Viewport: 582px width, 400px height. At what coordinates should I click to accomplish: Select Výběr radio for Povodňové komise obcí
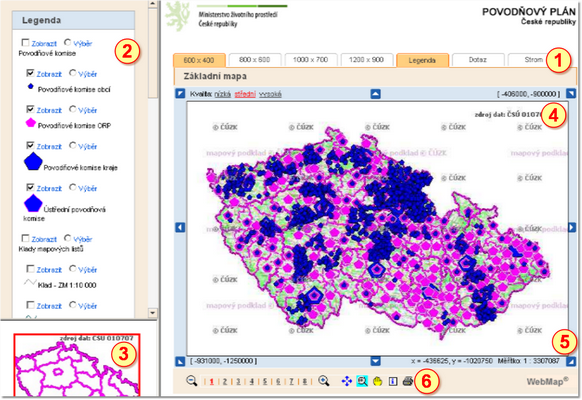coord(73,73)
